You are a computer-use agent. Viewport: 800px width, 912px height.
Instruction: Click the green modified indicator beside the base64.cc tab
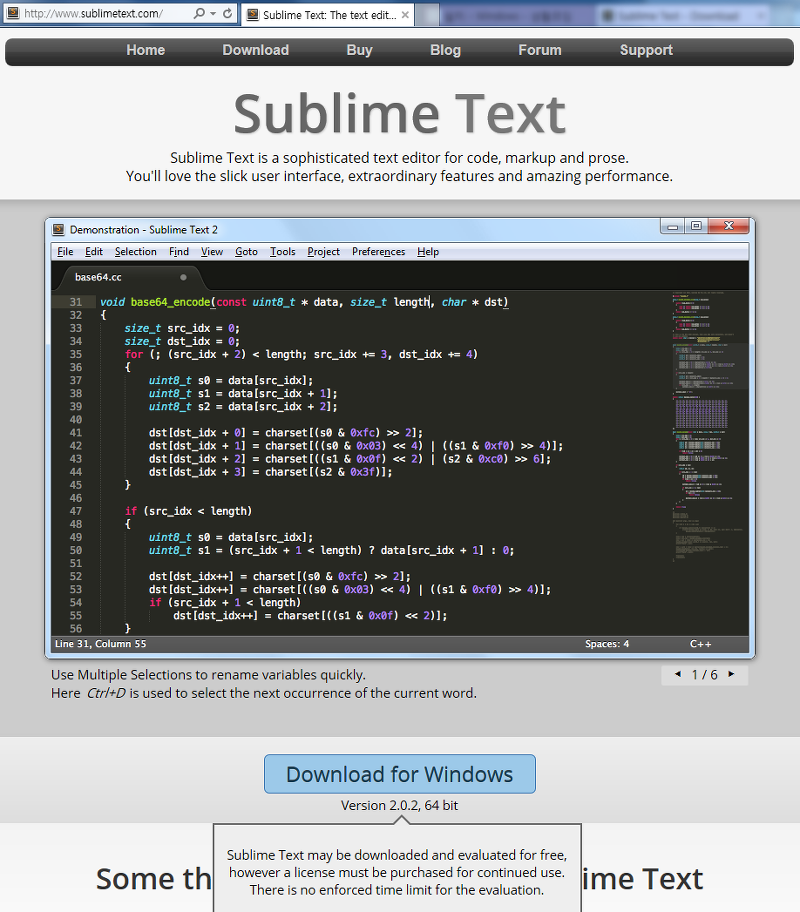coord(182,277)
